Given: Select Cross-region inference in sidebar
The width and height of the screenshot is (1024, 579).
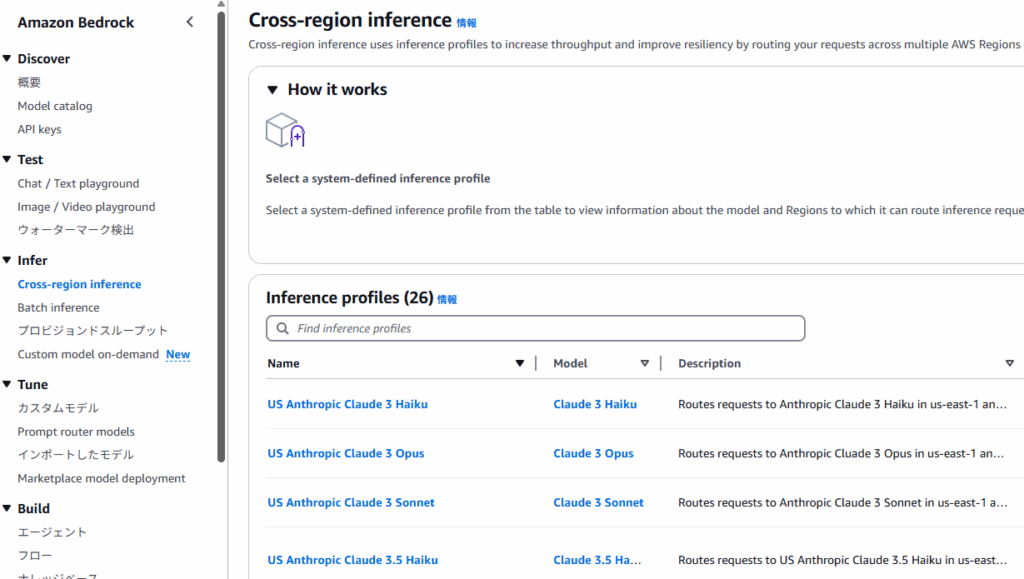Looking at the screenshot, I should pyautogui.click(x=80, y=284).
